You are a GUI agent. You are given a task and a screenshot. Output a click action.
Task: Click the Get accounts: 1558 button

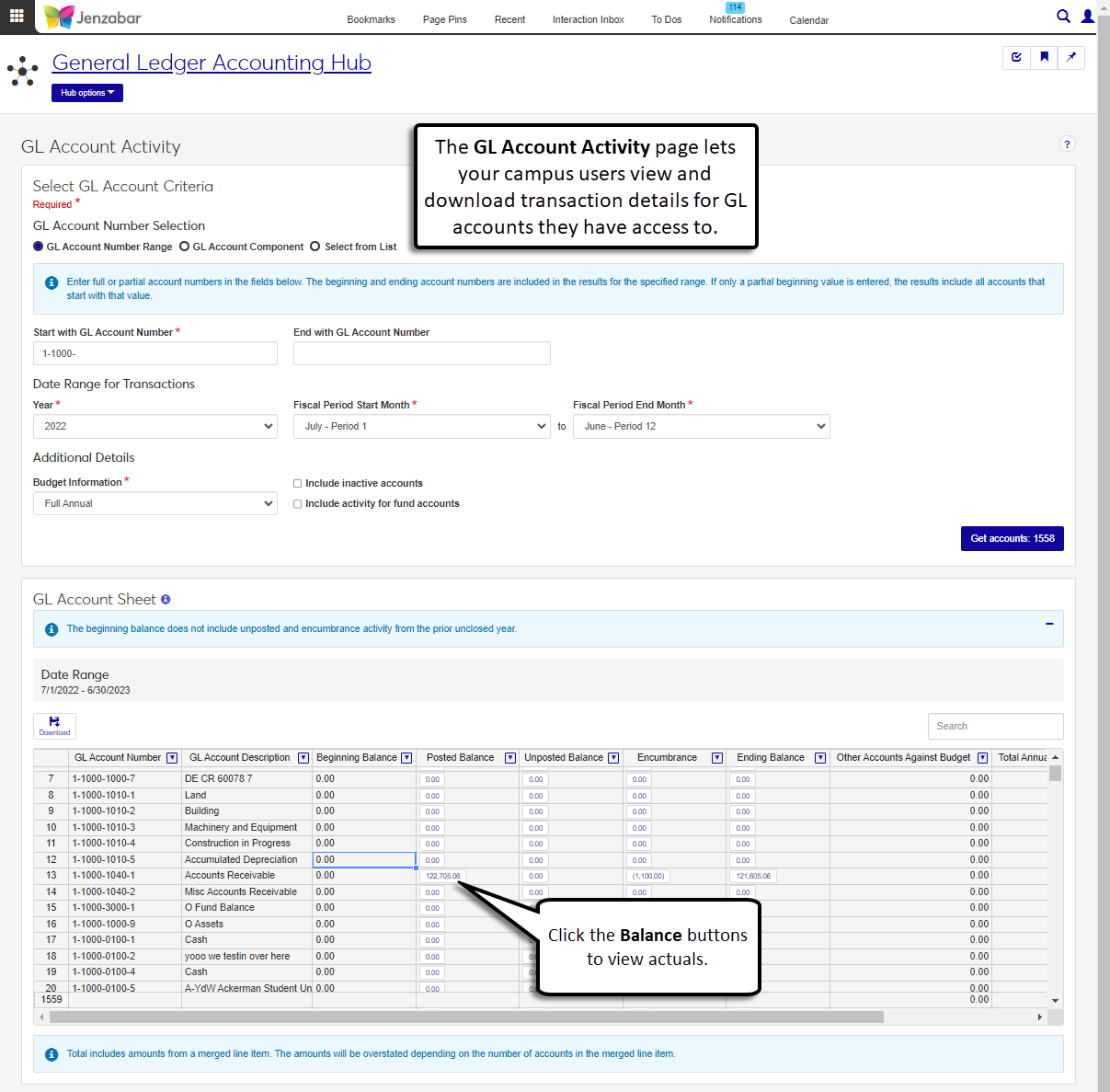(1012, 539)
